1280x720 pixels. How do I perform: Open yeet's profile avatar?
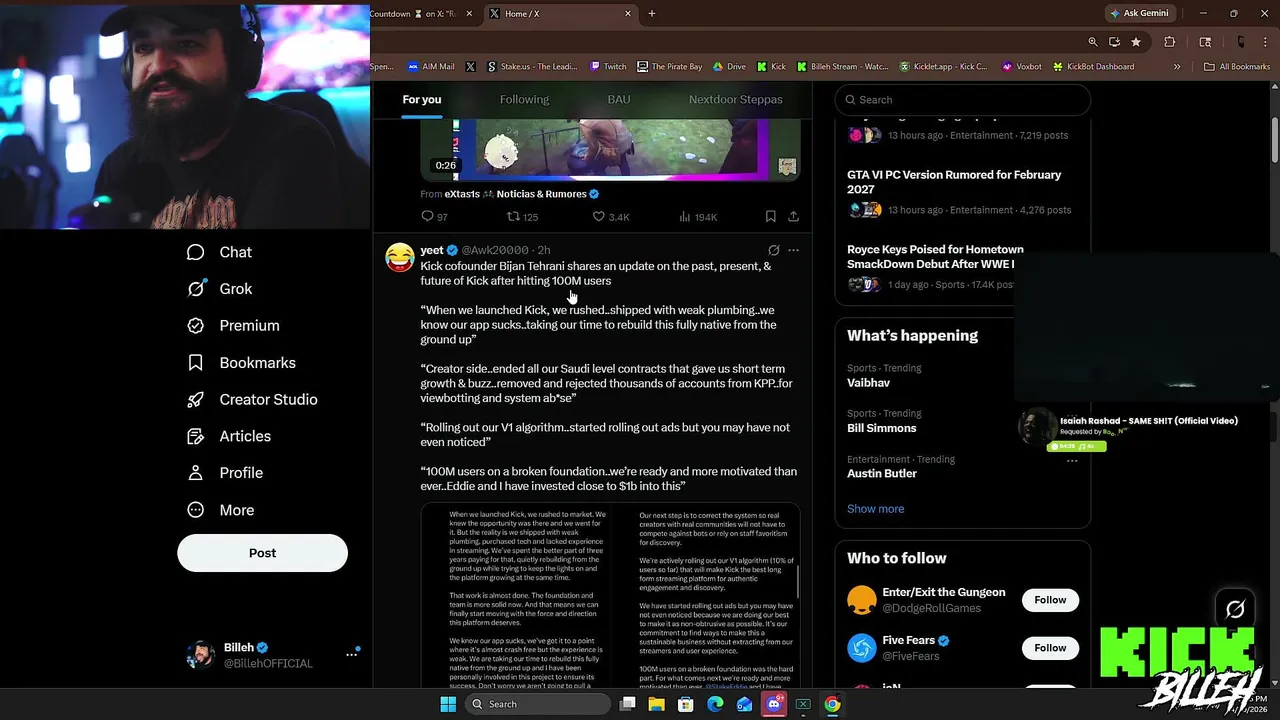(400, 257)
